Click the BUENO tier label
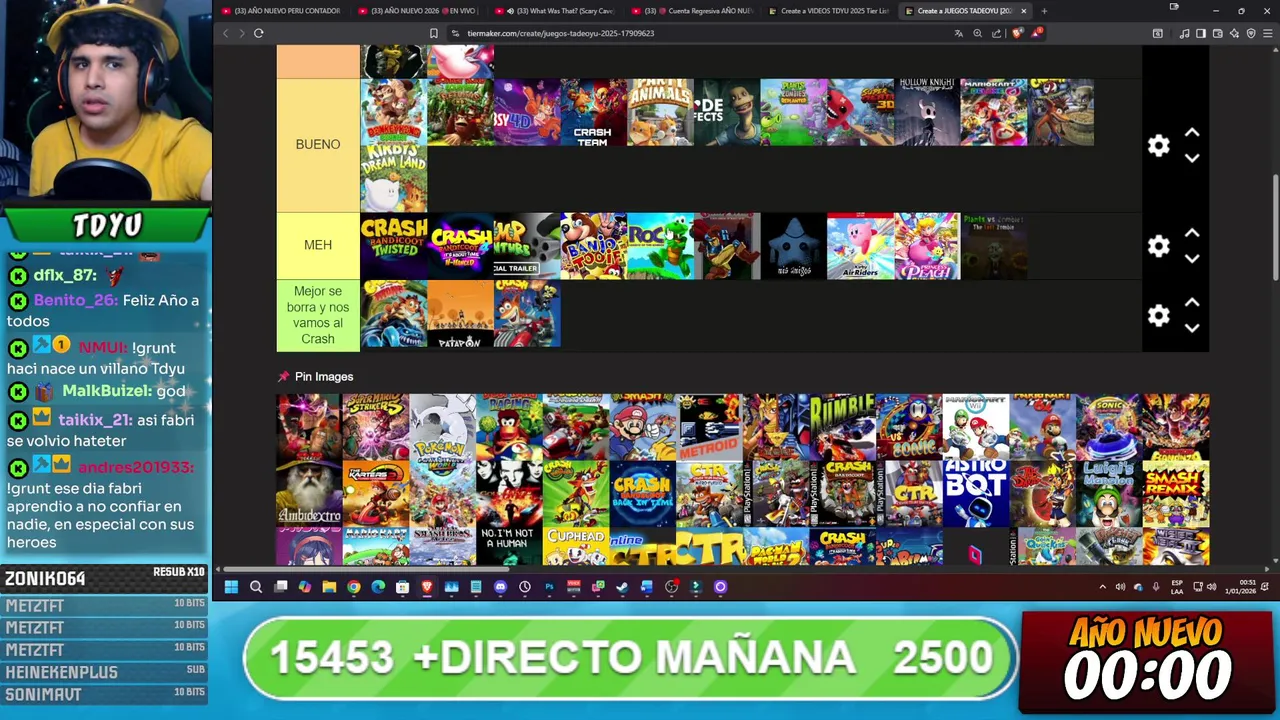Screen dimensions: 1280x720 coord(318,145)
